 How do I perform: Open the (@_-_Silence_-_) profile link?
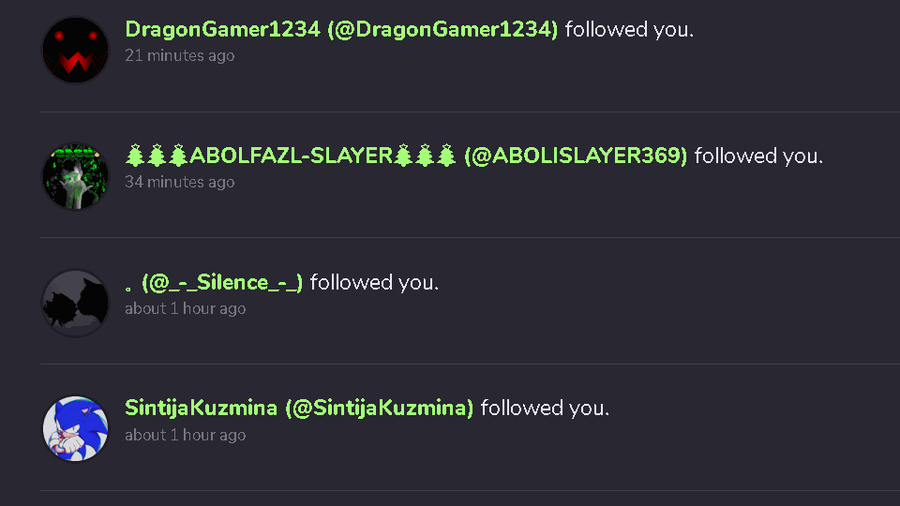coord(222,282)
